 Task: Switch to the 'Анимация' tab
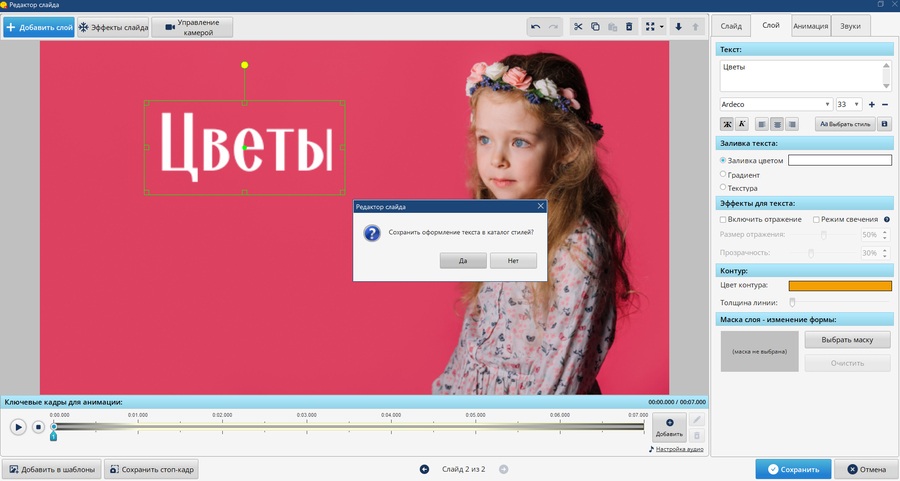[x=810, y=26]
